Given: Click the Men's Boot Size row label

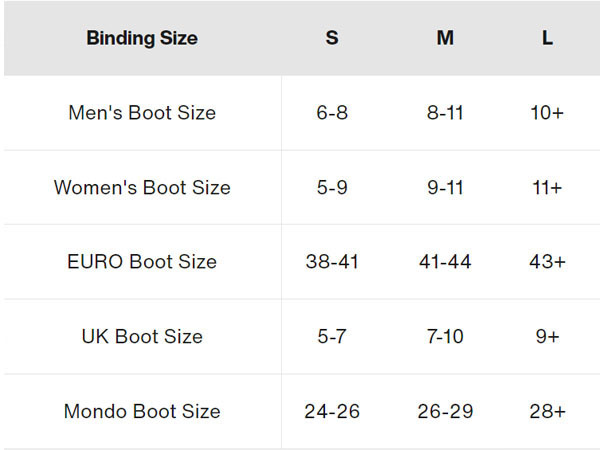Looking at the screenshot, I should pos(142,113).
